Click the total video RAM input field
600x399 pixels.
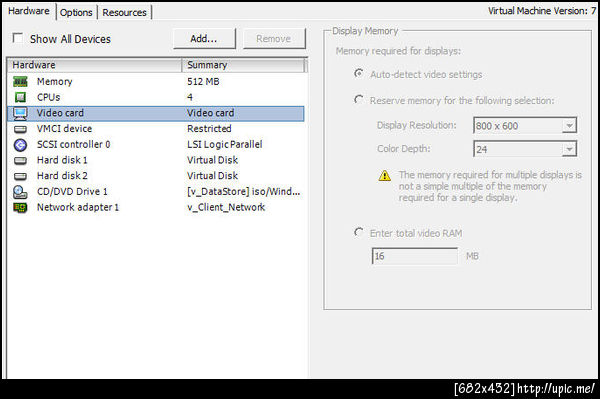[414, 256]
